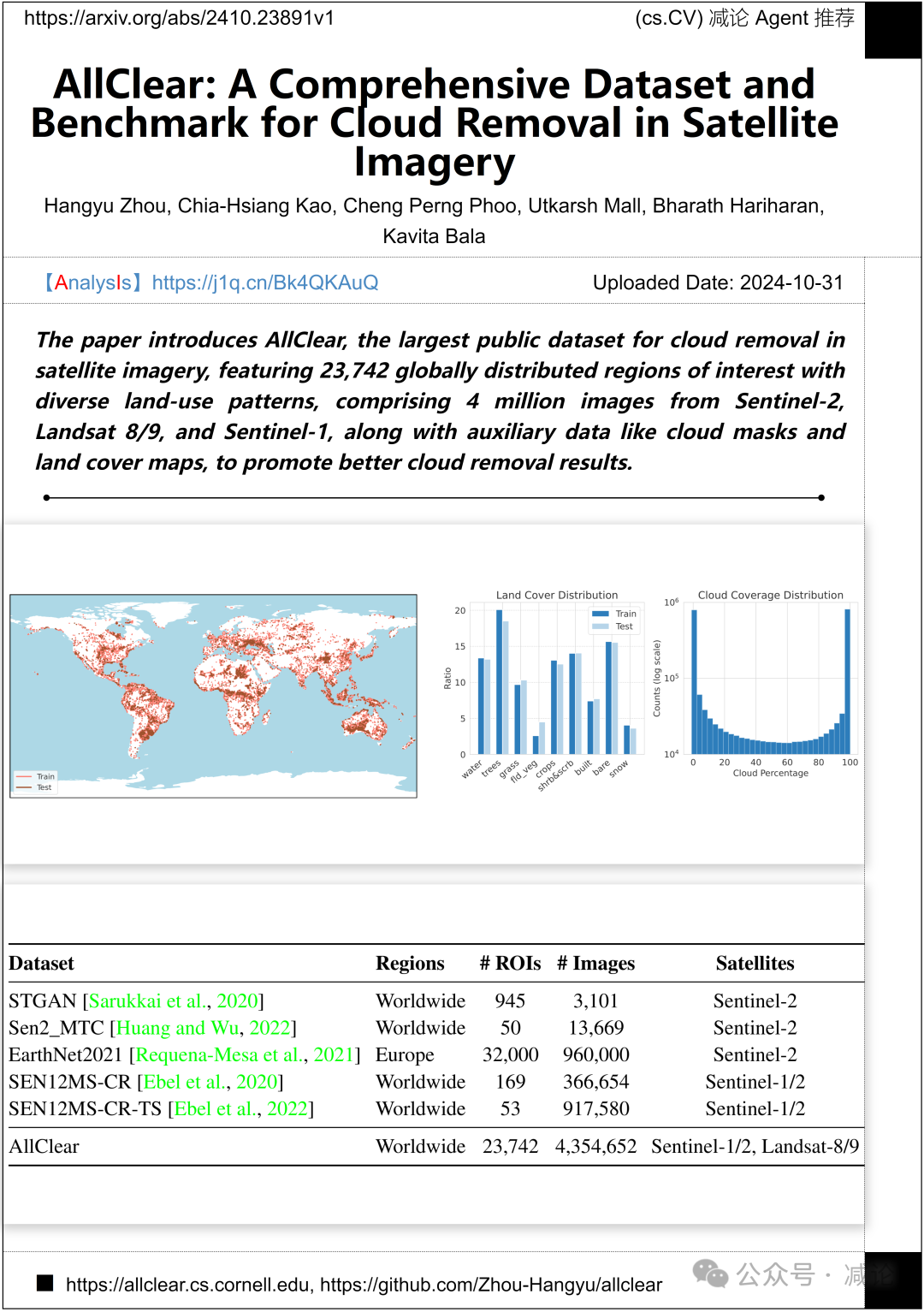Click the Europe region cell
Viewport: 924px width, 1312px height.
[x=405, y=1055]
